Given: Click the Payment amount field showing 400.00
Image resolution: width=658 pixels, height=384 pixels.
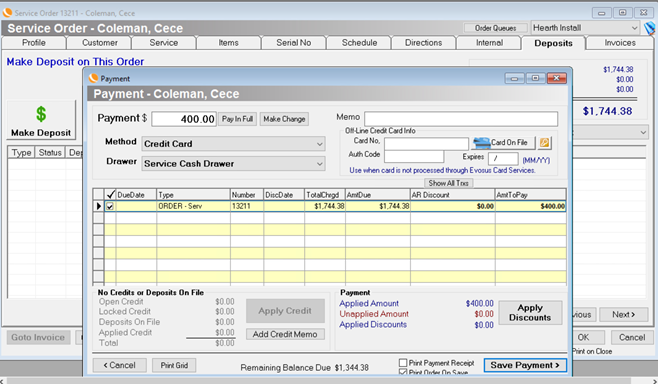Looking at the screenshot, I should point(183,119).
